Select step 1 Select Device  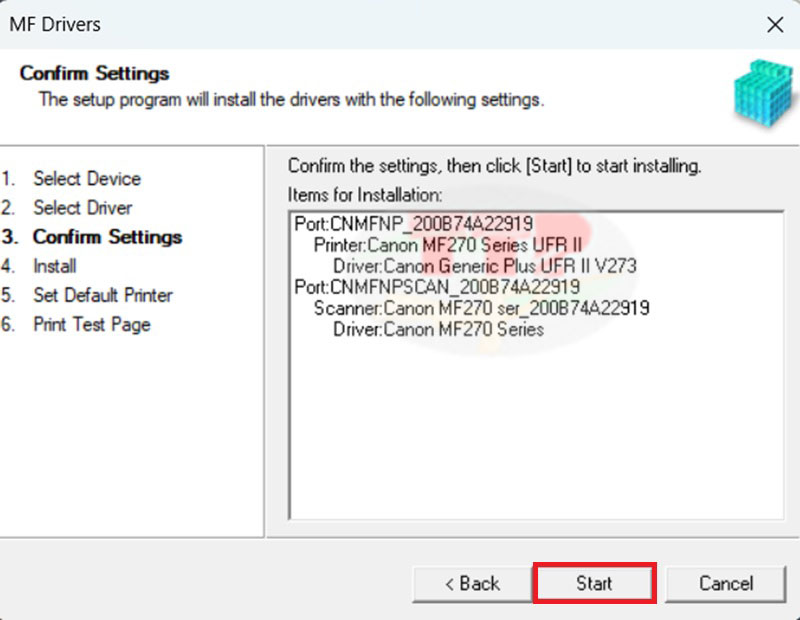[x=86, y=179]
